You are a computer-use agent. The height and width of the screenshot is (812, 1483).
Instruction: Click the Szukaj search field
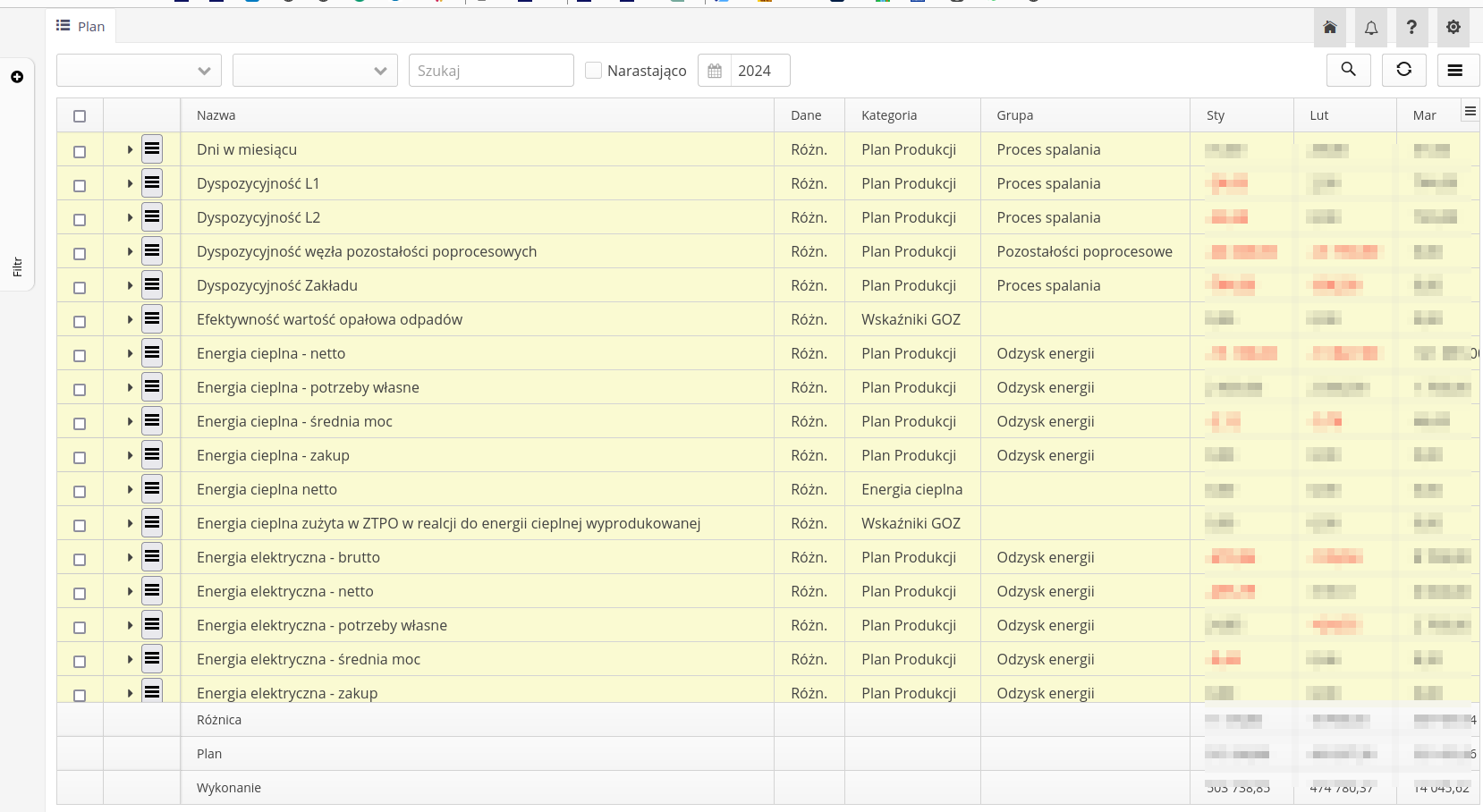(491, 71)
